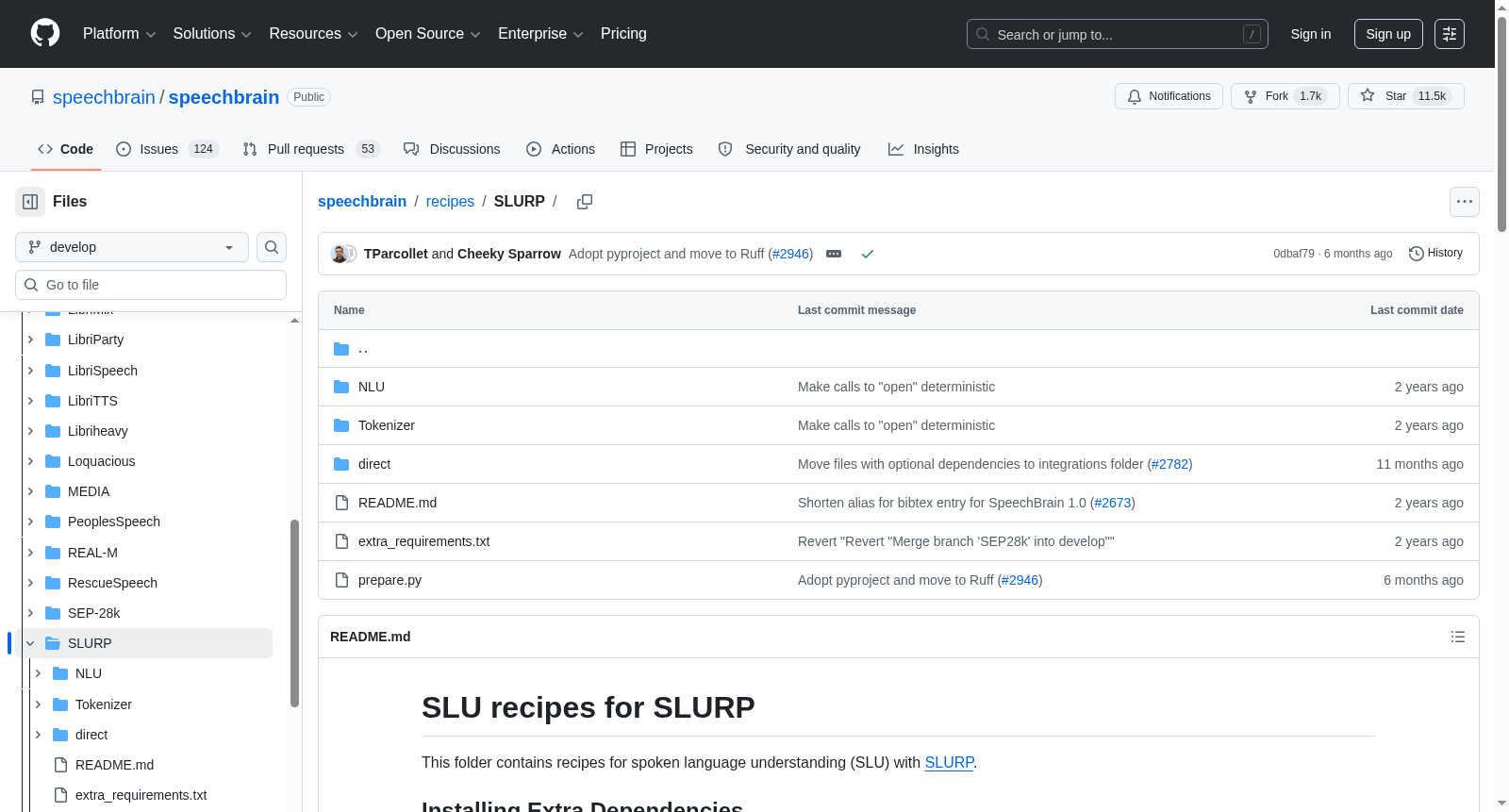Open the Platform menu dropdown
1509x812 pixels.
click(x=120, y=34)
